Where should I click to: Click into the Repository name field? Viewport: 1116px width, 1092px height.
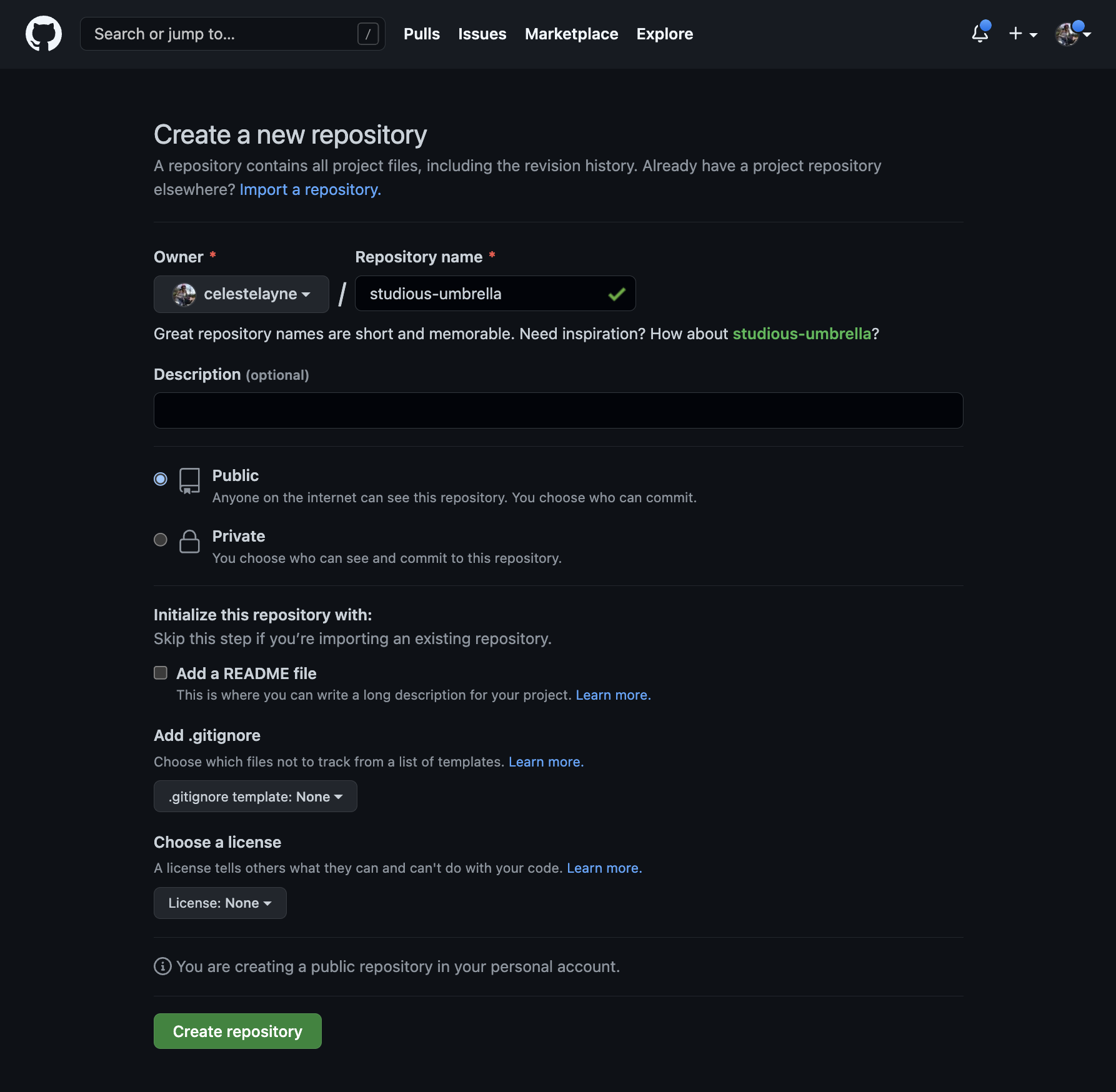tap(496, 294)
